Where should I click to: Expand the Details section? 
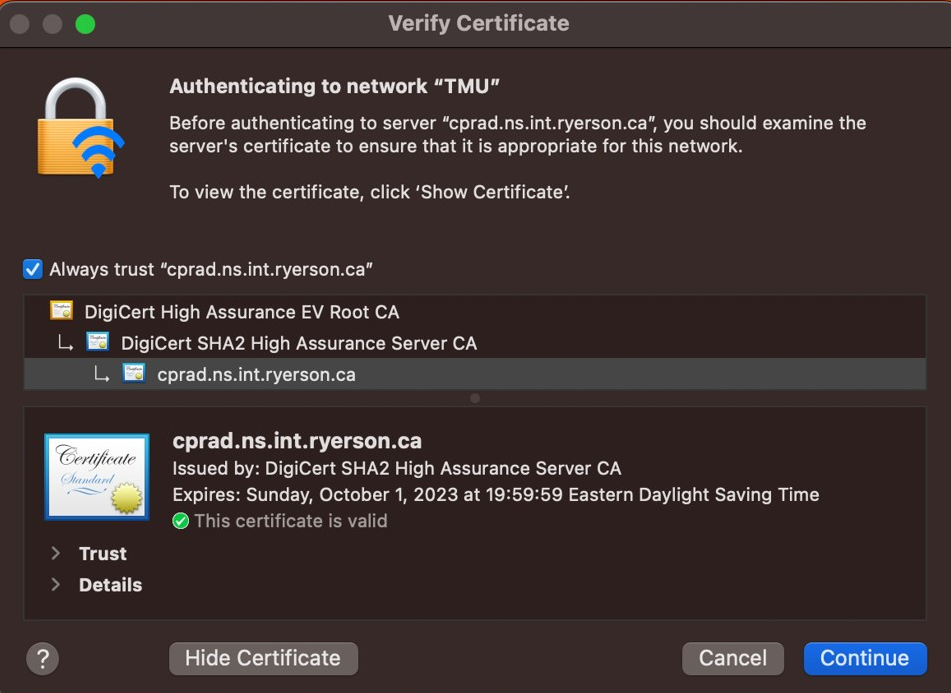pyautogui.click(x=56, y=585)
